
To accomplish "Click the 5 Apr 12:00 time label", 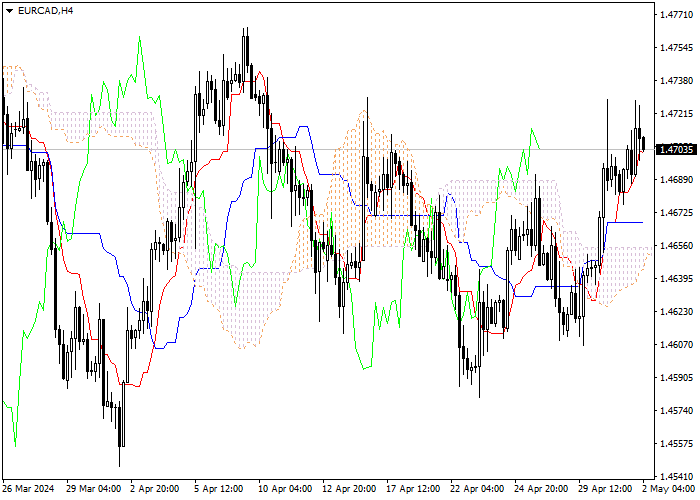I will click(220, 489).
